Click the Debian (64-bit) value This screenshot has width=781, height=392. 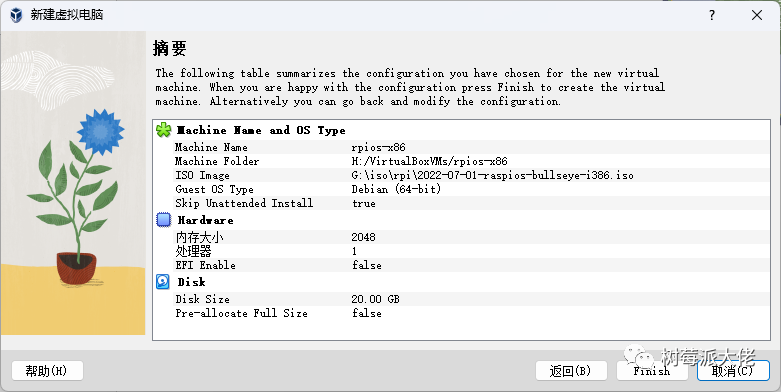click(x=396, y=189)
